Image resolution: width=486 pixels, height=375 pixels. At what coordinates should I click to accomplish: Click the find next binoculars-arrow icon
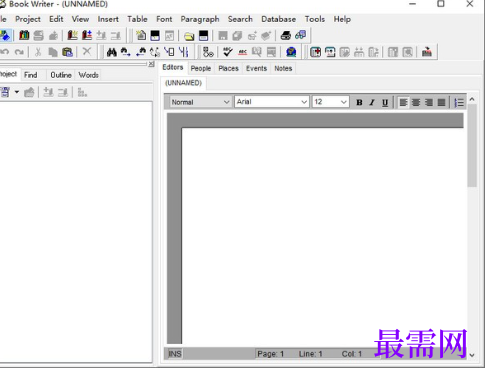click(126, 52)
